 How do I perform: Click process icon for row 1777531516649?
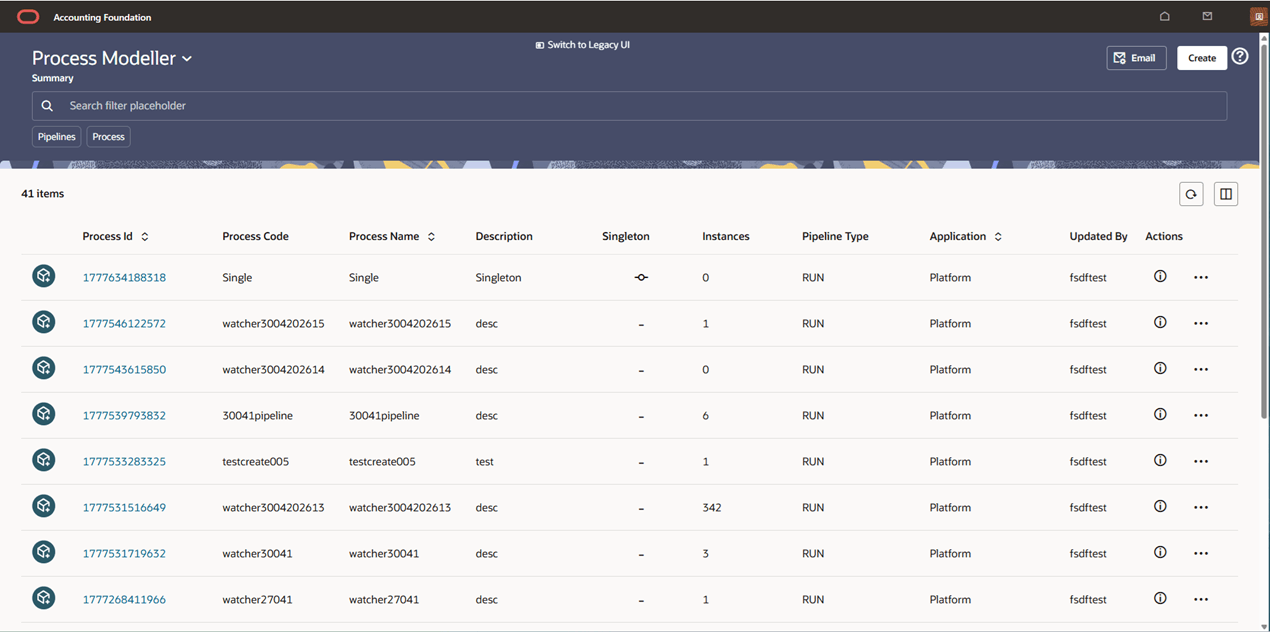(x=44, y=506)
